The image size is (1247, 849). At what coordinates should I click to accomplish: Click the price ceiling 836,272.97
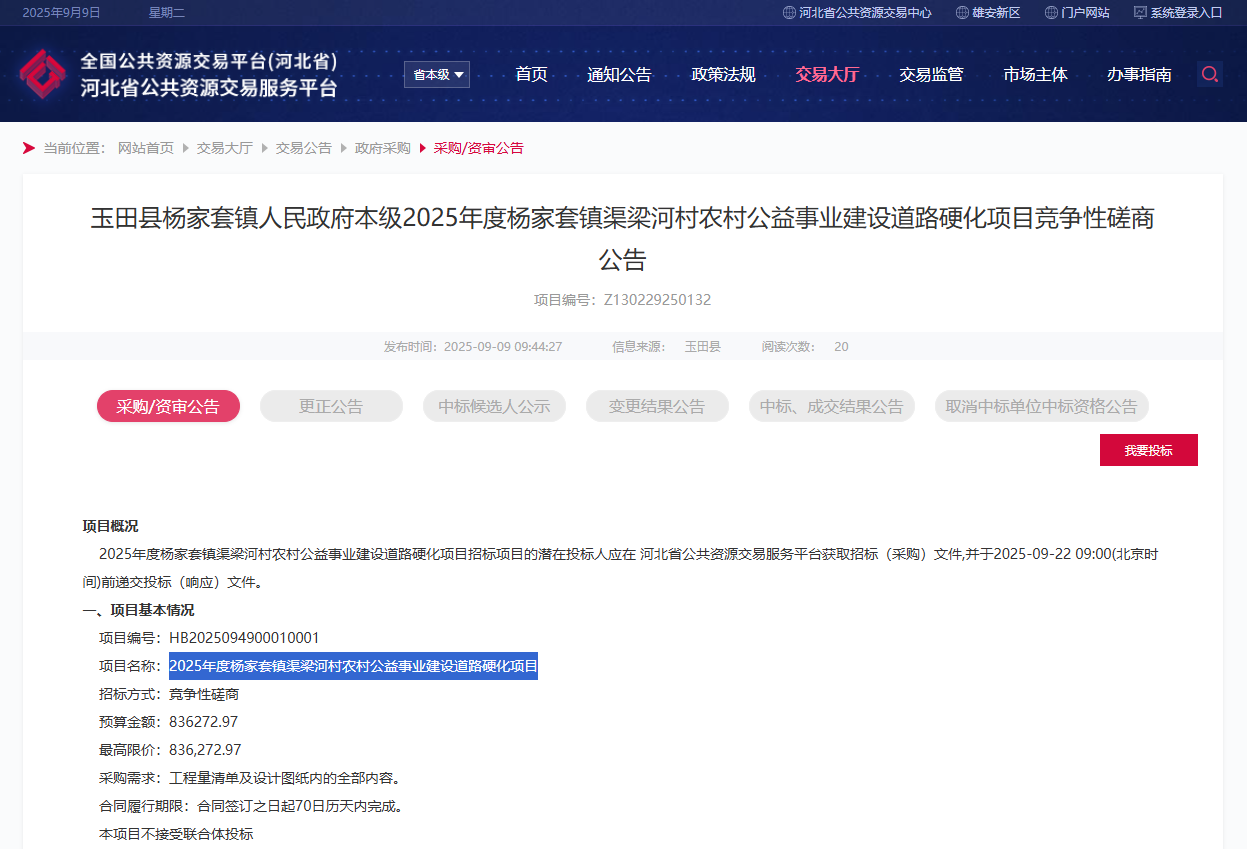(x=205, y=750)
